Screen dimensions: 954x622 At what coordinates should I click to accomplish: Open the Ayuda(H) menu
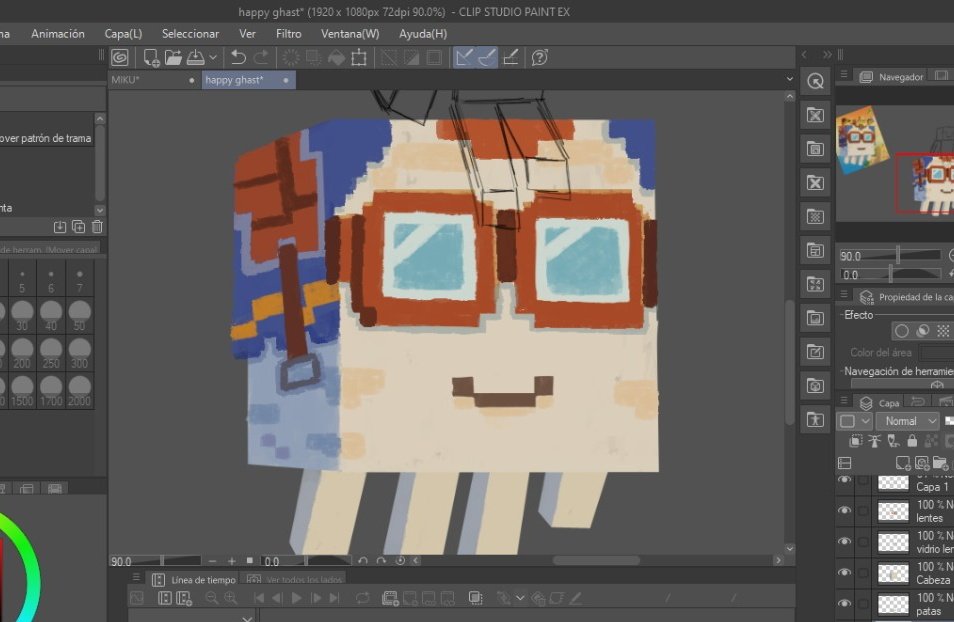coord(423,34)
